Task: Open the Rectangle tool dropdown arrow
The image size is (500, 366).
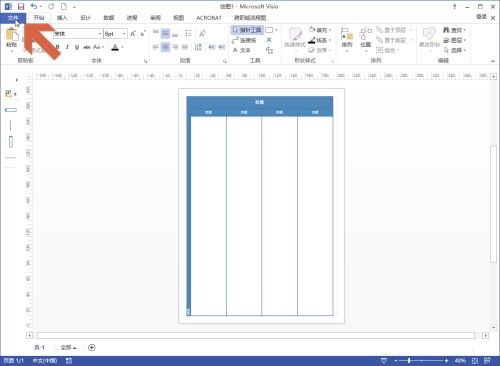Action: tap(276, 30)
